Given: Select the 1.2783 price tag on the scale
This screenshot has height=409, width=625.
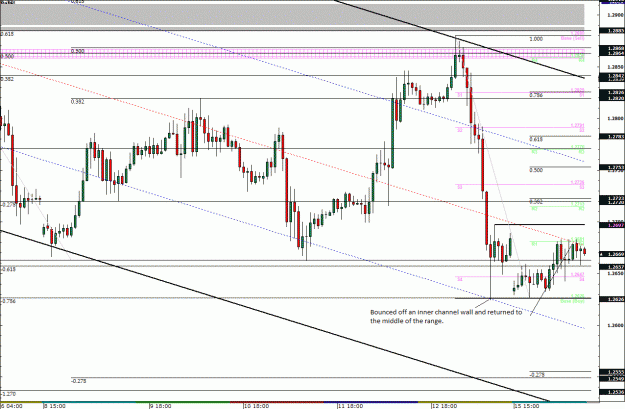Looking at the screenshot, I should (612, 137).
